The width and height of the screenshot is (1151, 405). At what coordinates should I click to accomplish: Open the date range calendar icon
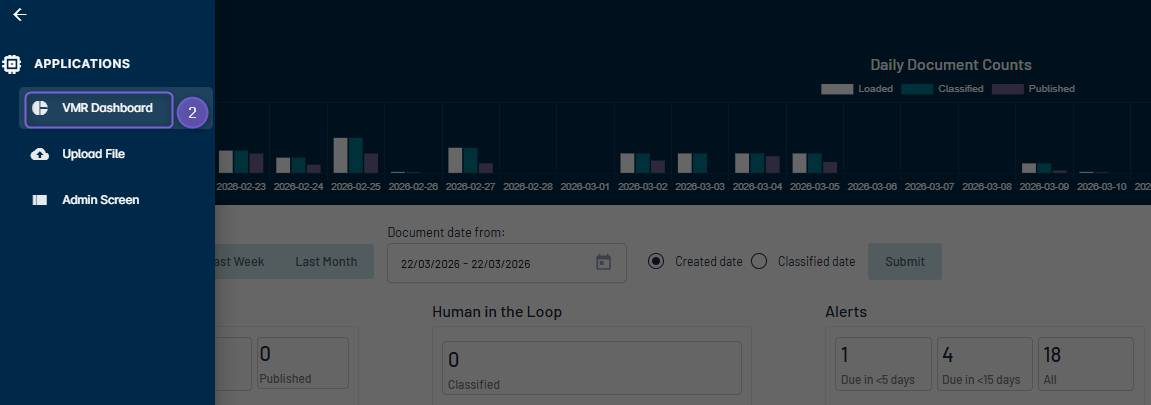coord(603,263)
